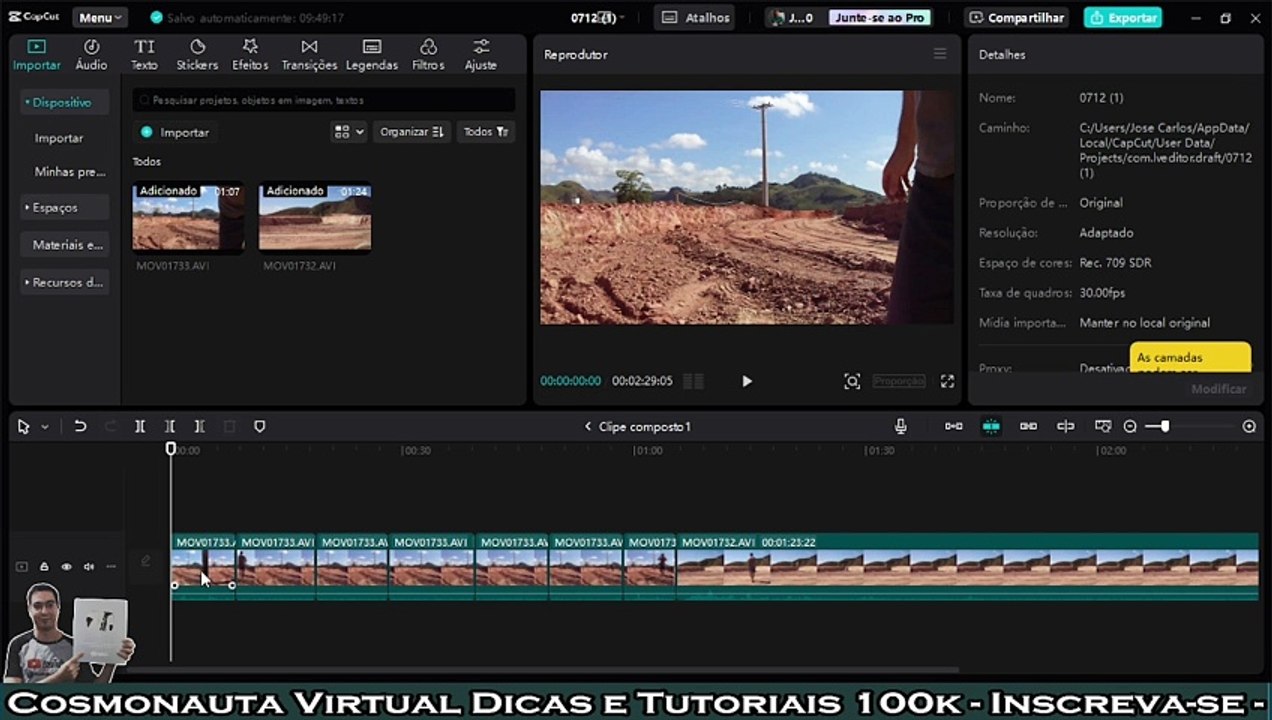Screen dimensions: 1272x720
Task: Select the MOV01732.AVI media thumbnail
Action: coord(315,217)
